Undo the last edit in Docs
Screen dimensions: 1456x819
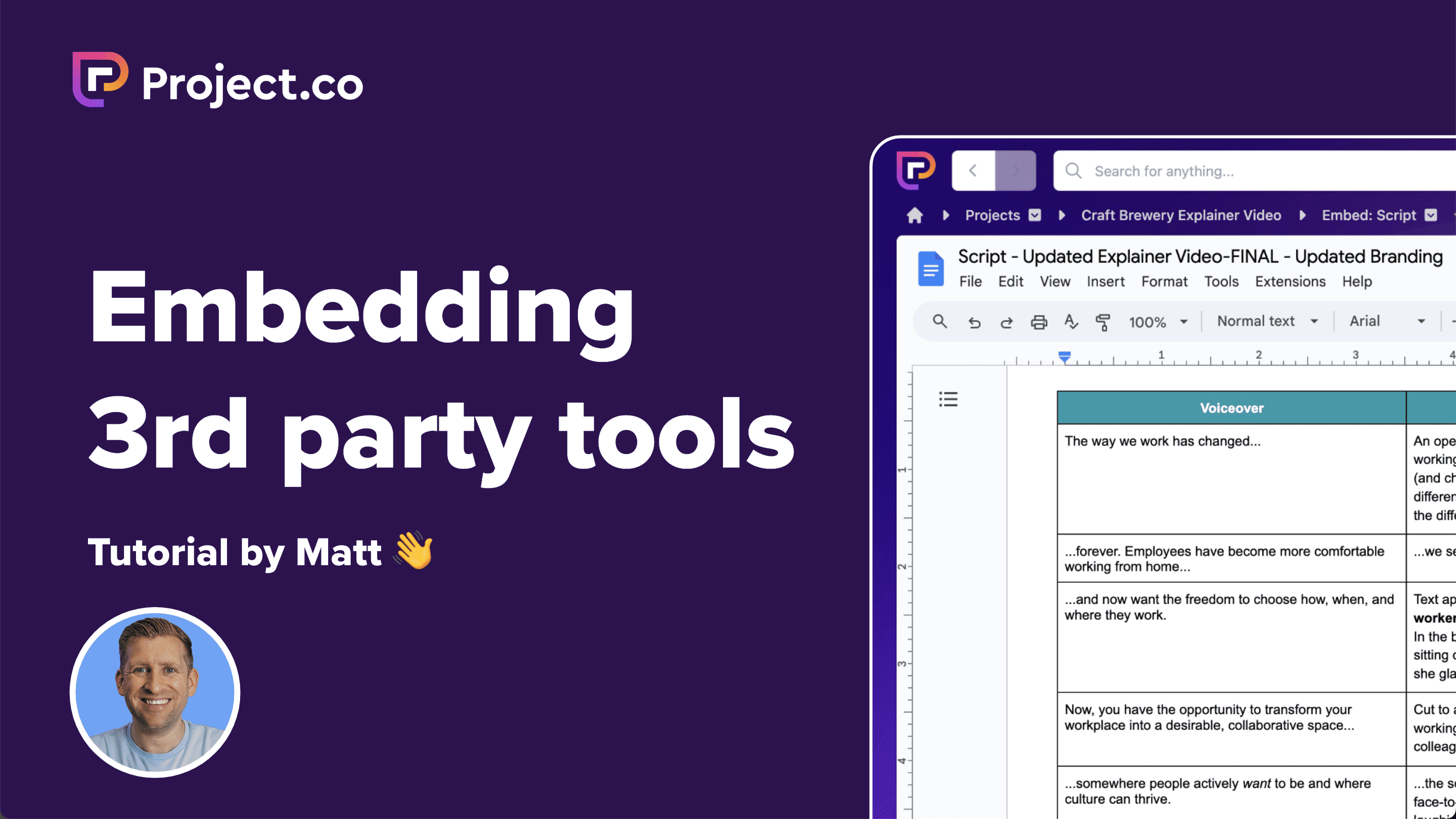[974, 322]
